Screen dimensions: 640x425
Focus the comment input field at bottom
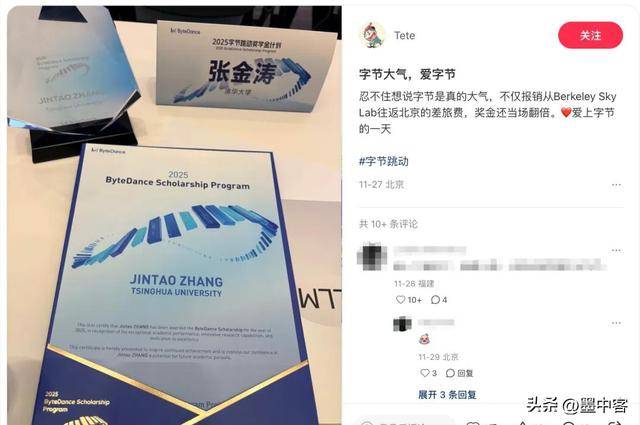pos(404,422)
